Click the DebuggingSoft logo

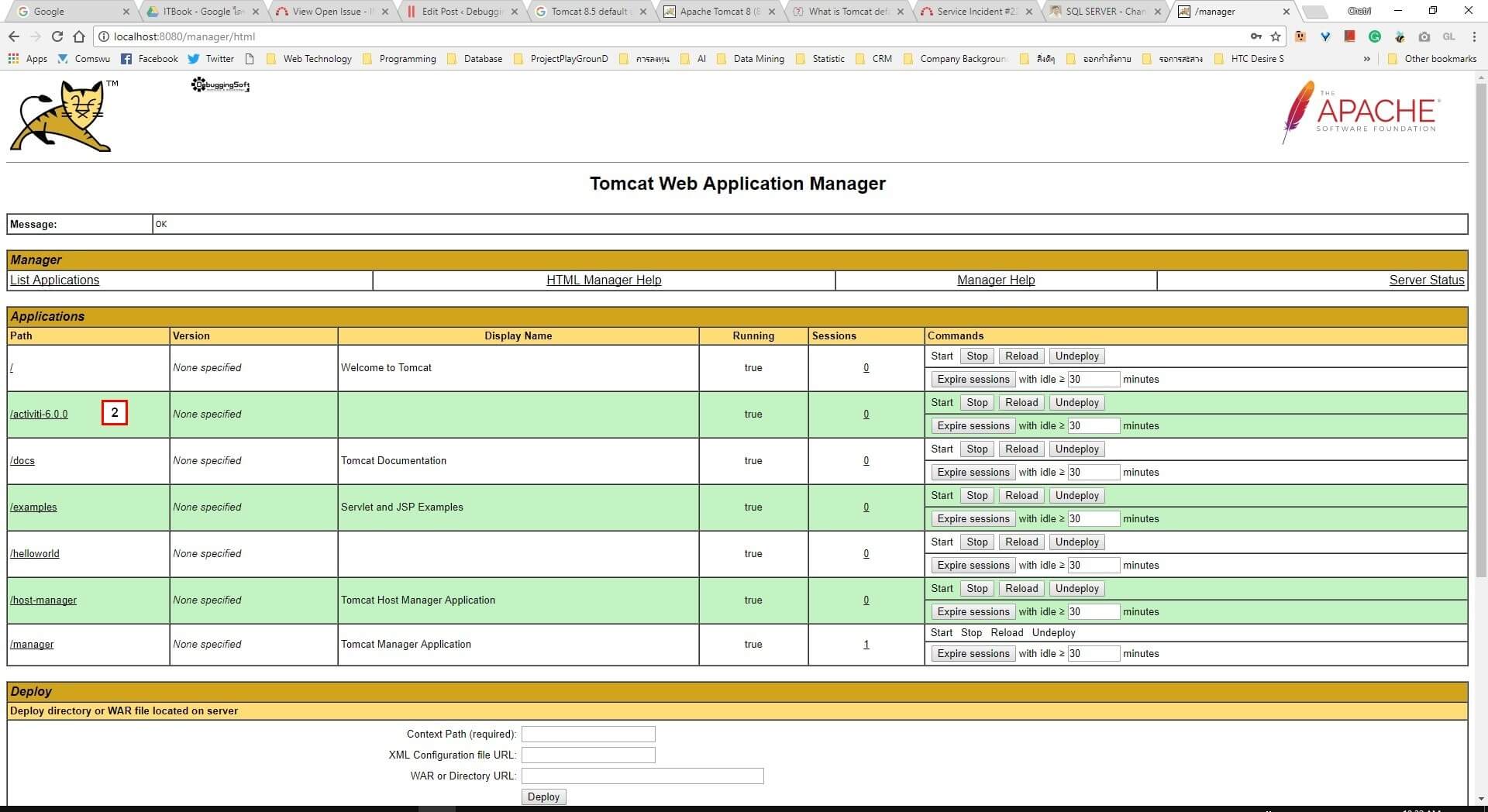click(221, 85)
